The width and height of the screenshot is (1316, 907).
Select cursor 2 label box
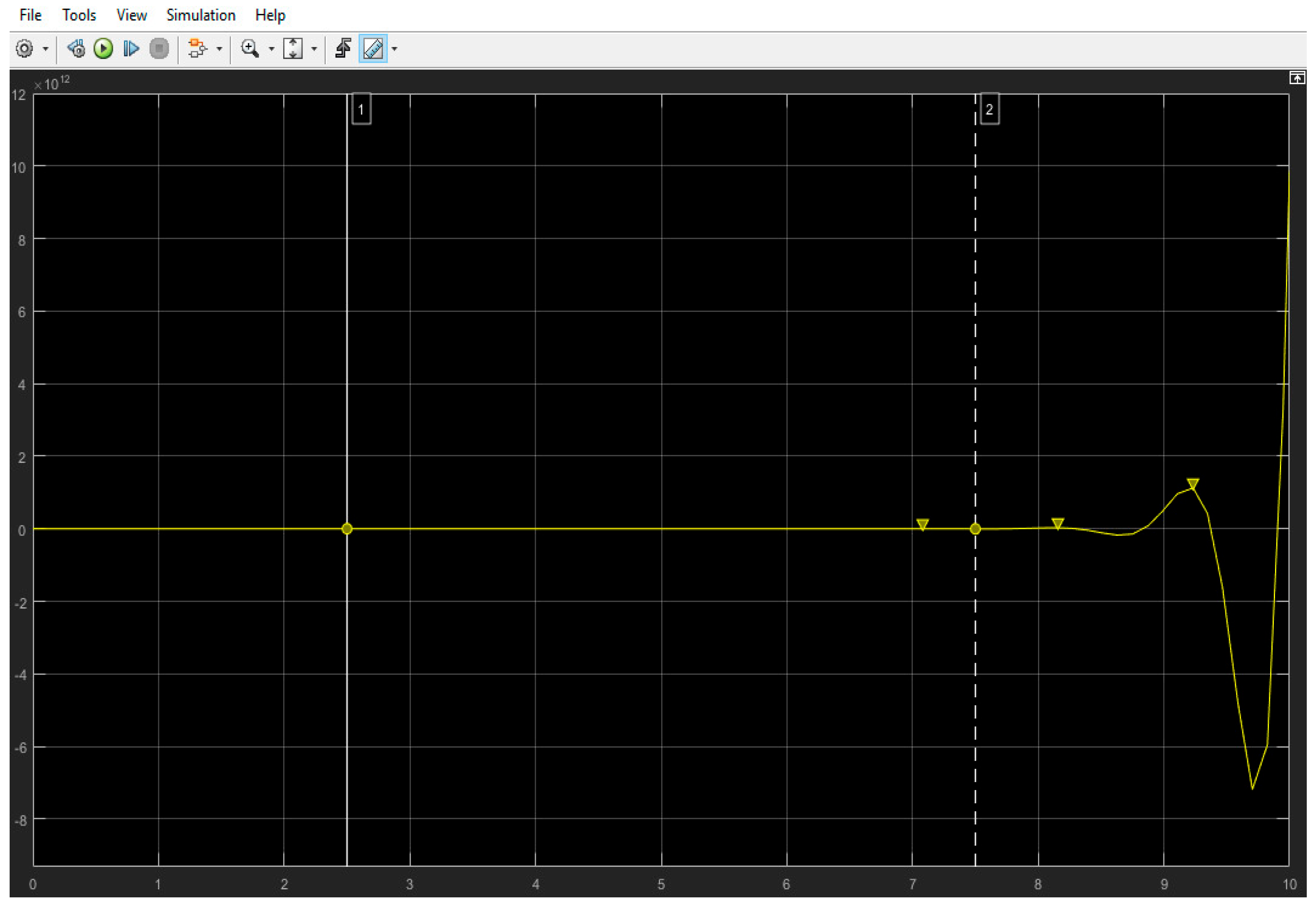pyautogui.click(x=989, y=109)
